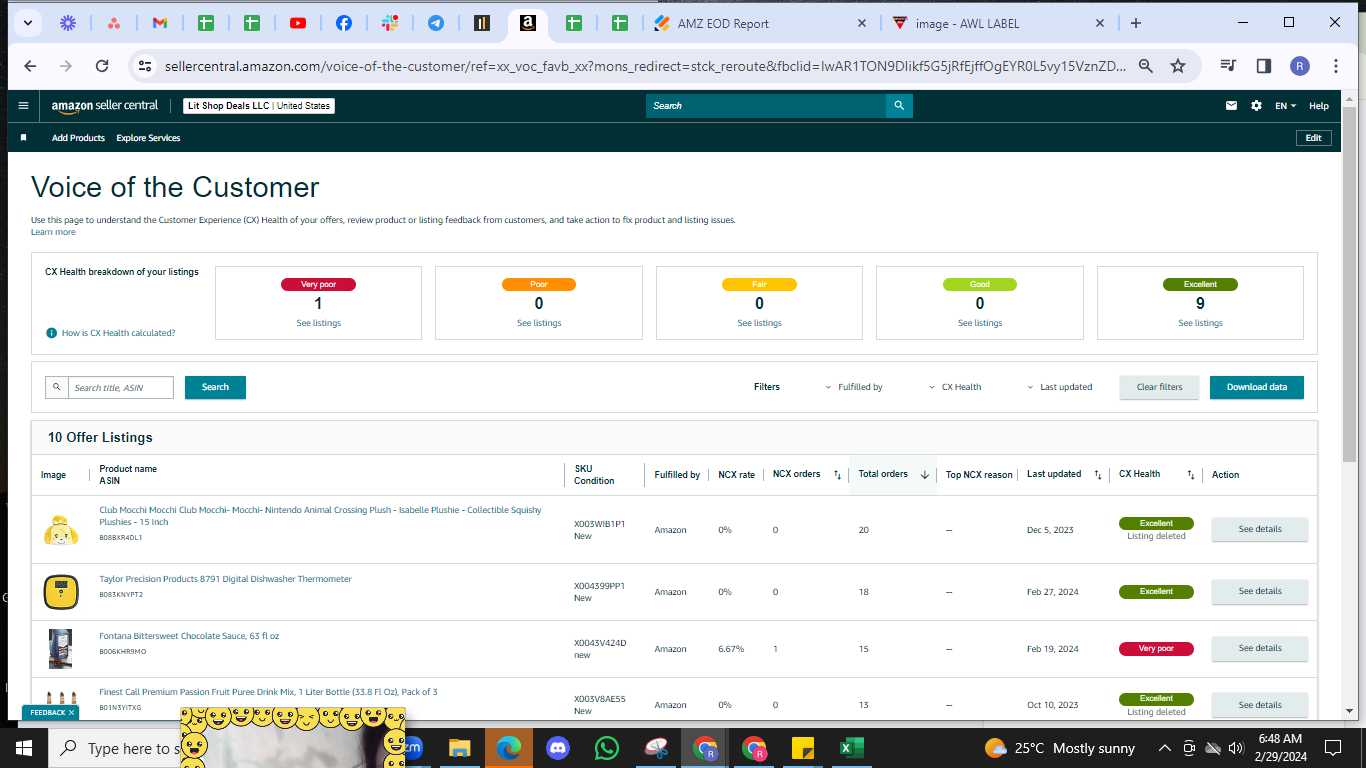Open Chrome media controls icon
1366x768 pixels.
[1229, 66]
